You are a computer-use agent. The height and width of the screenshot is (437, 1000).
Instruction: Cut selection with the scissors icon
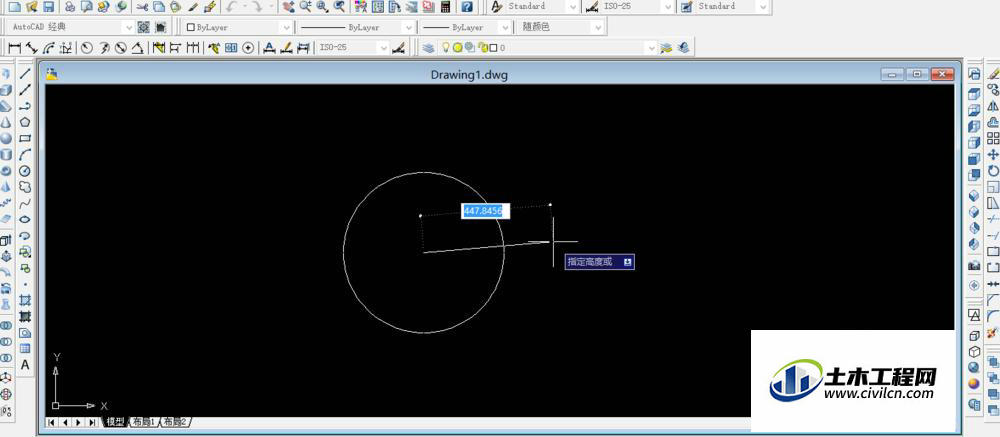click(x=142, y=7)
